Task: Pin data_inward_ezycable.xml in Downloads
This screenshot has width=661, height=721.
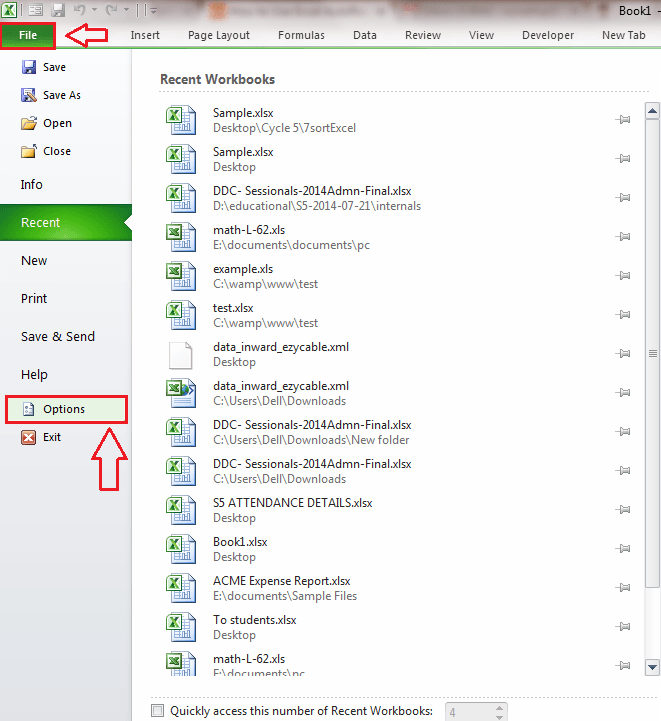Action: [x=623, y=393]
